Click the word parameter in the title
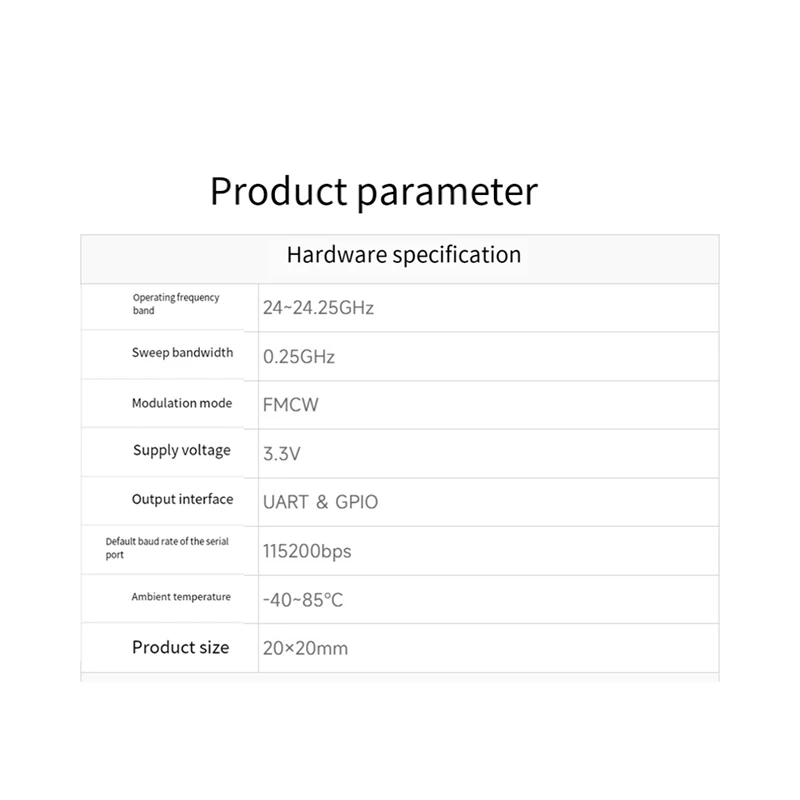The height and width of the screenshot is (800, 800). click(x=447, y=194)
